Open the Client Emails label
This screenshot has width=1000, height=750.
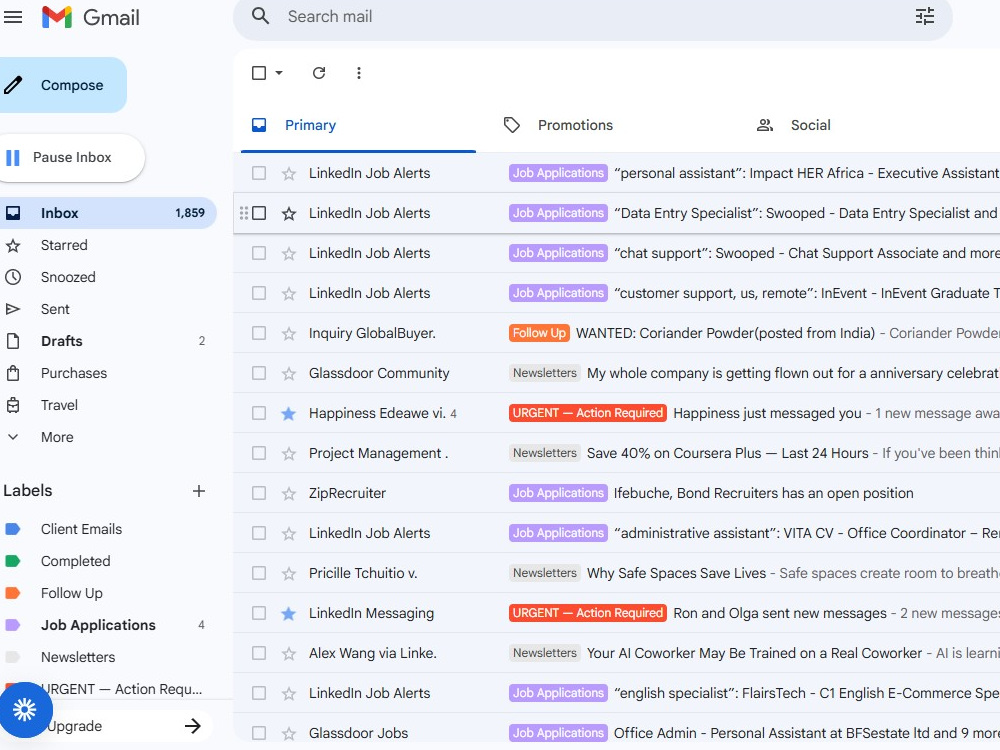pos(81,529)
